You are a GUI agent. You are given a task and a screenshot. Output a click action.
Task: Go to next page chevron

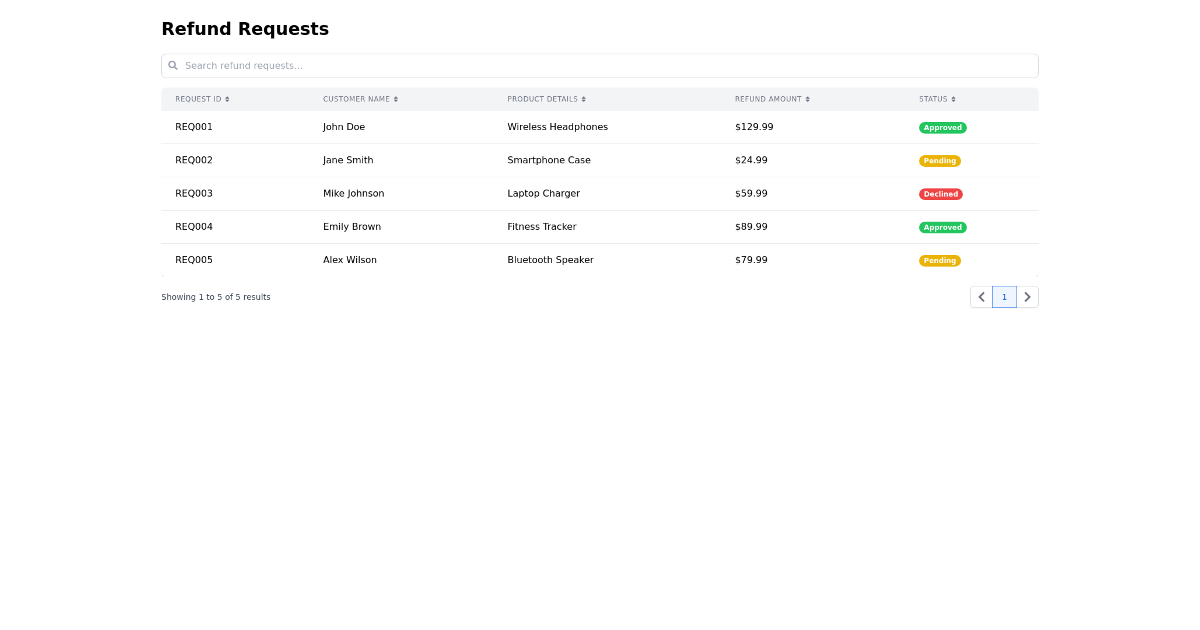tap(1027, 297)
